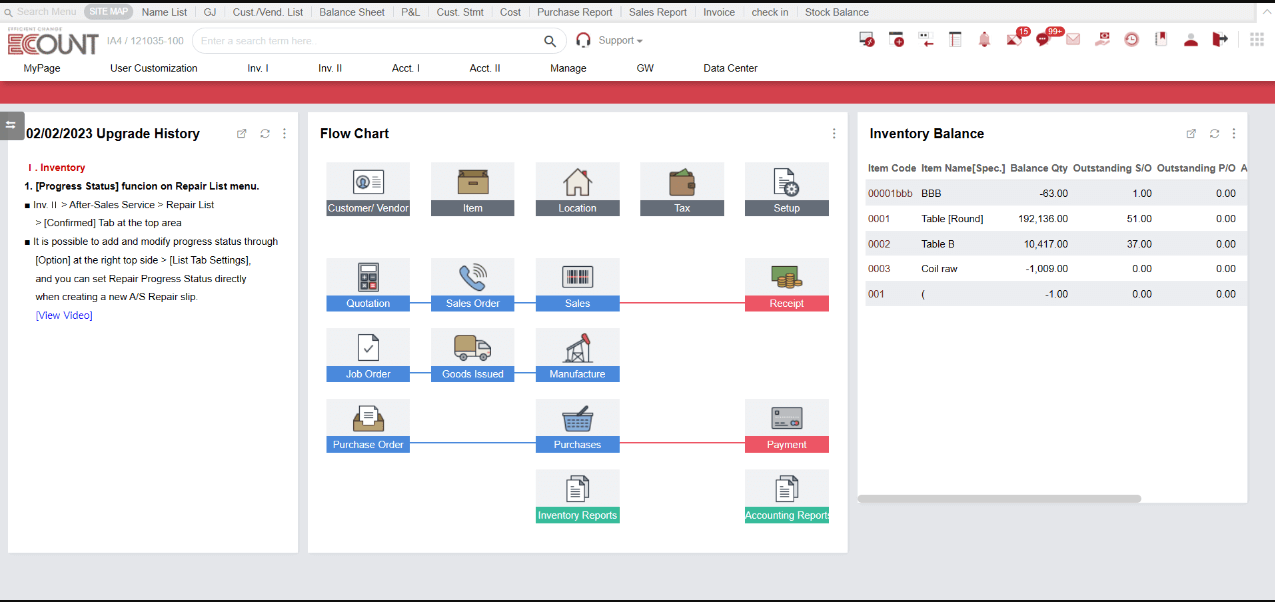Screen dimensions: 1275x602
Task: Click the notification bell icon
Action: pyautogui.click(x=985, y=38)
